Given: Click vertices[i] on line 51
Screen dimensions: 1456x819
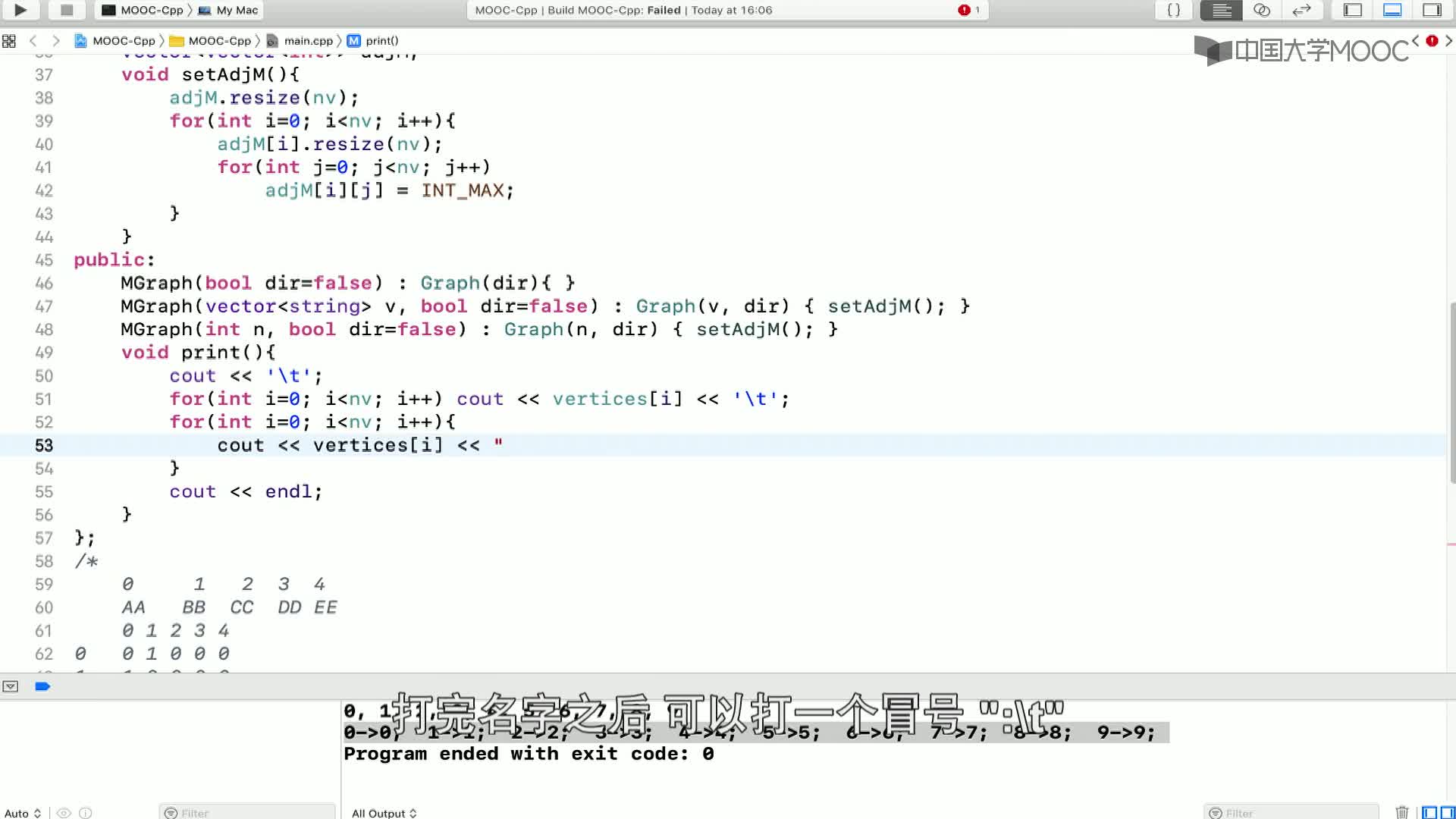Looking at the screenshot, I should (x=617, y=399).
